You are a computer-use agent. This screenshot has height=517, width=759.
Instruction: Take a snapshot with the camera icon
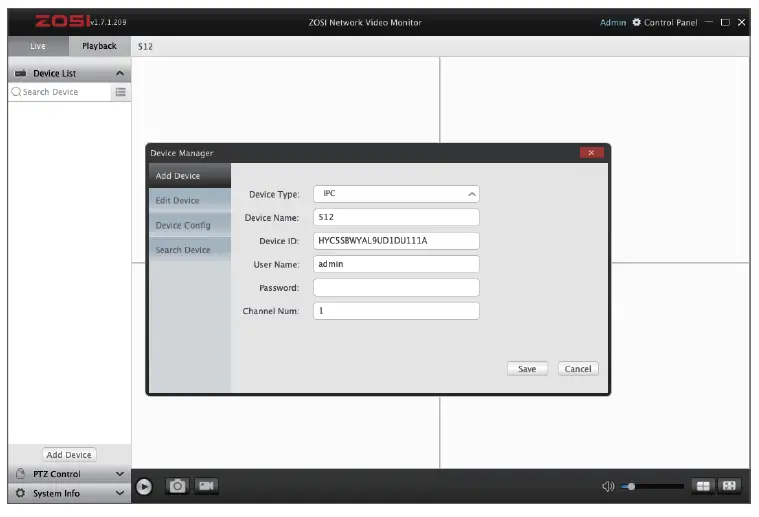[177, 486]
